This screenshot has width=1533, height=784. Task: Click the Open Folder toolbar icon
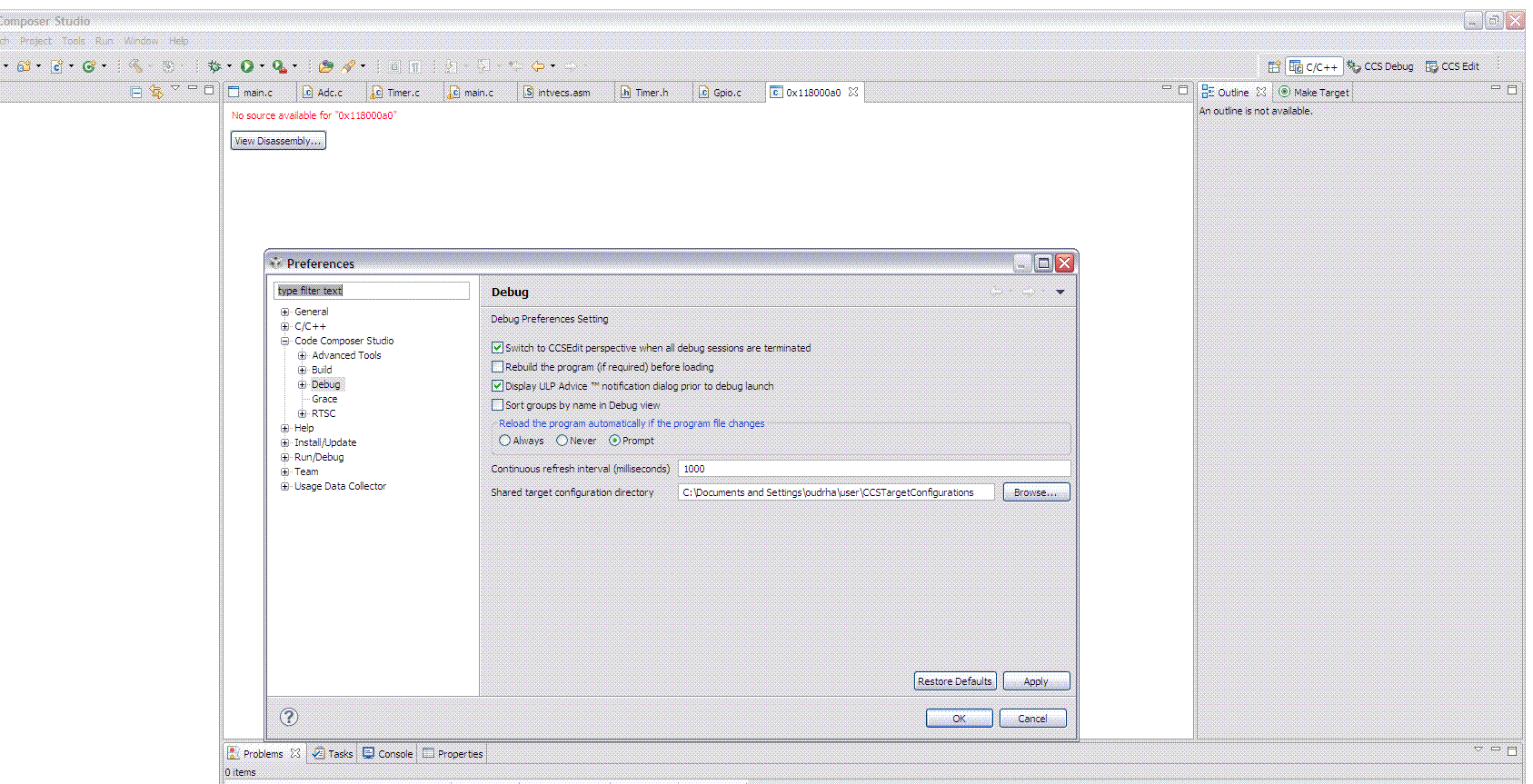click(x=326, y=66)
